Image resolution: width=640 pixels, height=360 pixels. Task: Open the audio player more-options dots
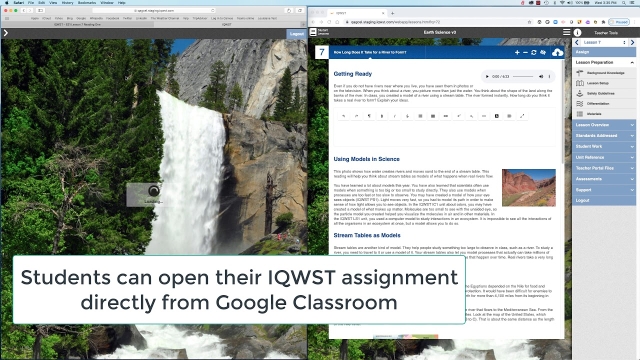(549, 76)
